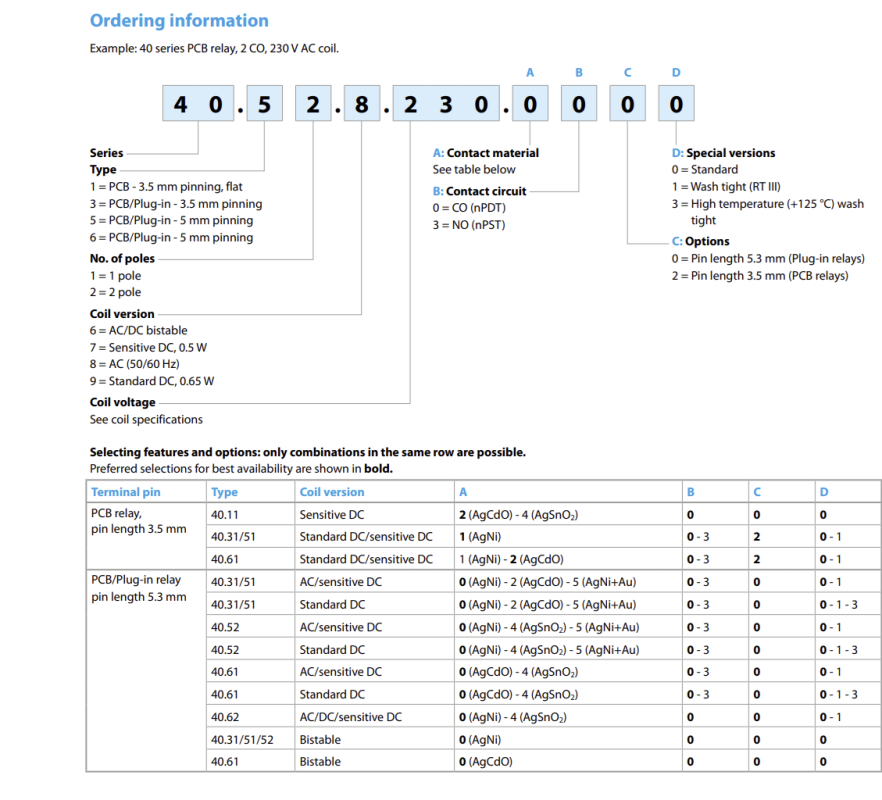Select the '4 0' series code box
This screenshot has height=800, width=882.
(197, 105)
